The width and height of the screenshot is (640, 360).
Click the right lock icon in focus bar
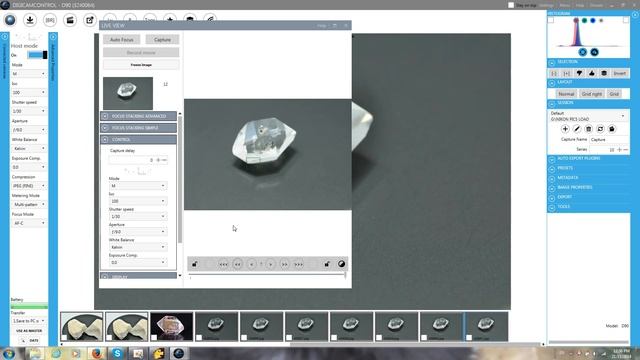coord(327,264)
